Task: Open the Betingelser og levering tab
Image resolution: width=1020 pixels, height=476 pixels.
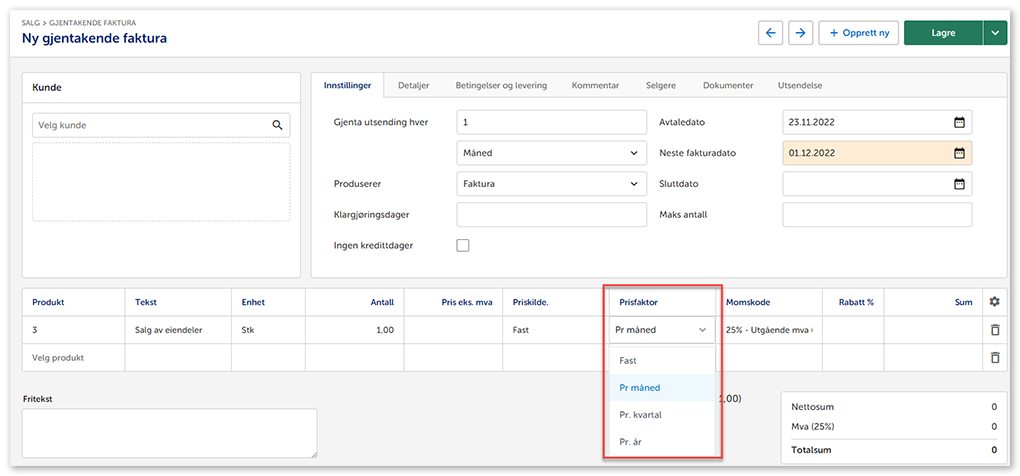Action: [x=501, y=86]
